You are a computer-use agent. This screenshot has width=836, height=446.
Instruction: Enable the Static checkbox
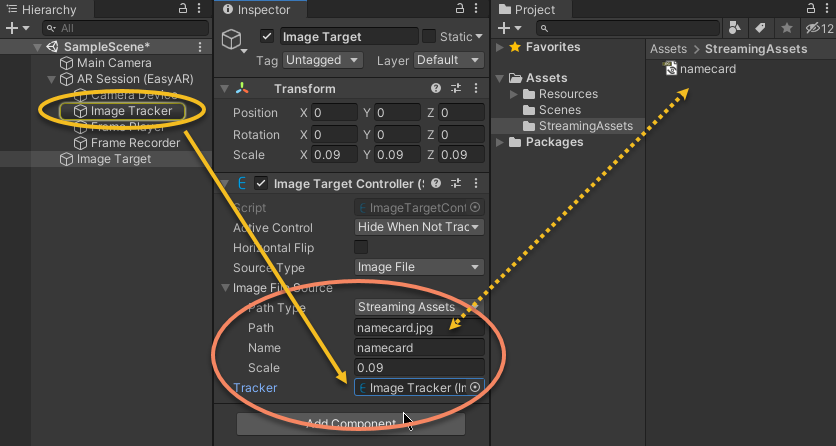(x=429, y=37)
